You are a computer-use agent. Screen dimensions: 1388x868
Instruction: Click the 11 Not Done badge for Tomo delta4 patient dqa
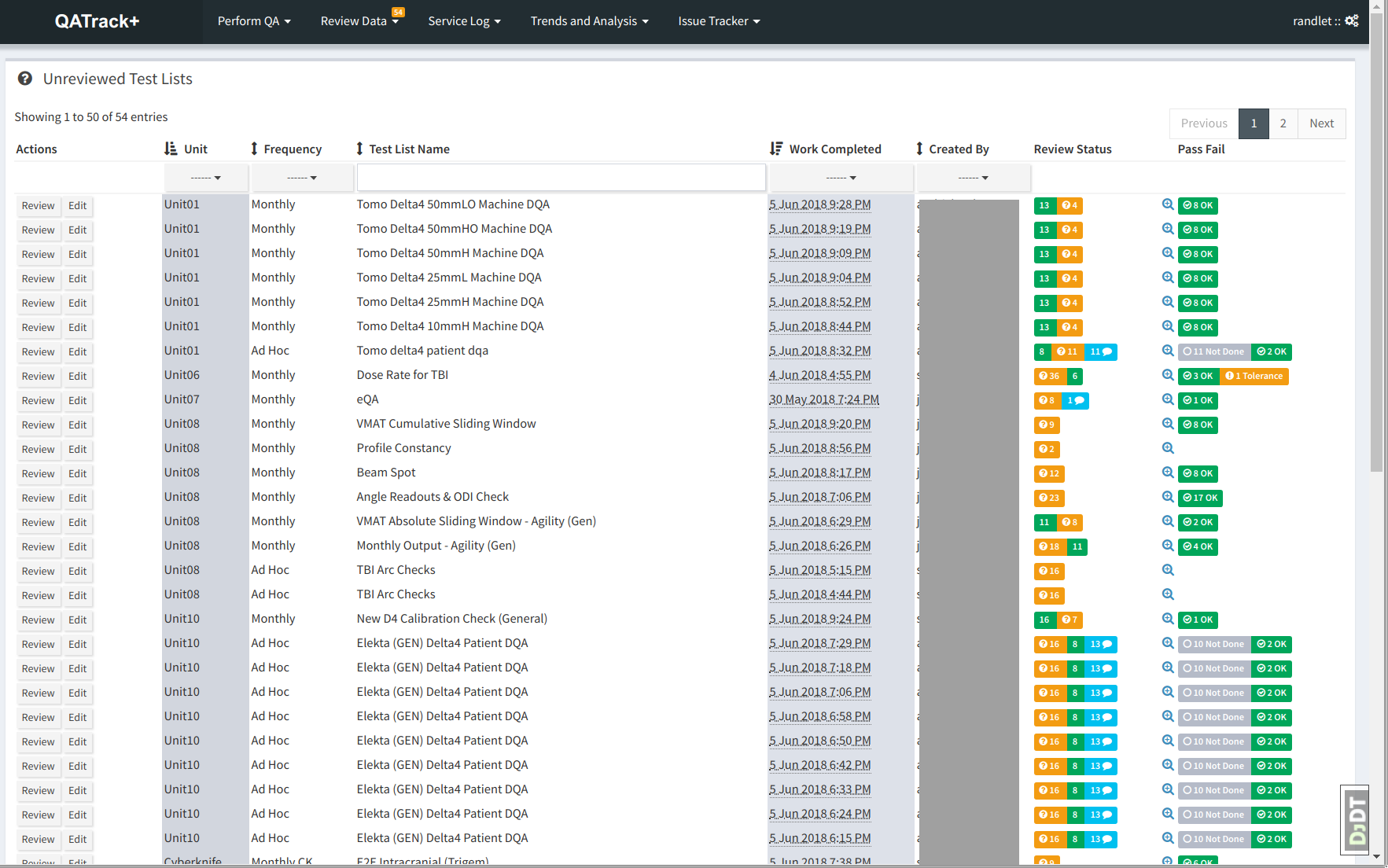click(x=1214, y=351)
